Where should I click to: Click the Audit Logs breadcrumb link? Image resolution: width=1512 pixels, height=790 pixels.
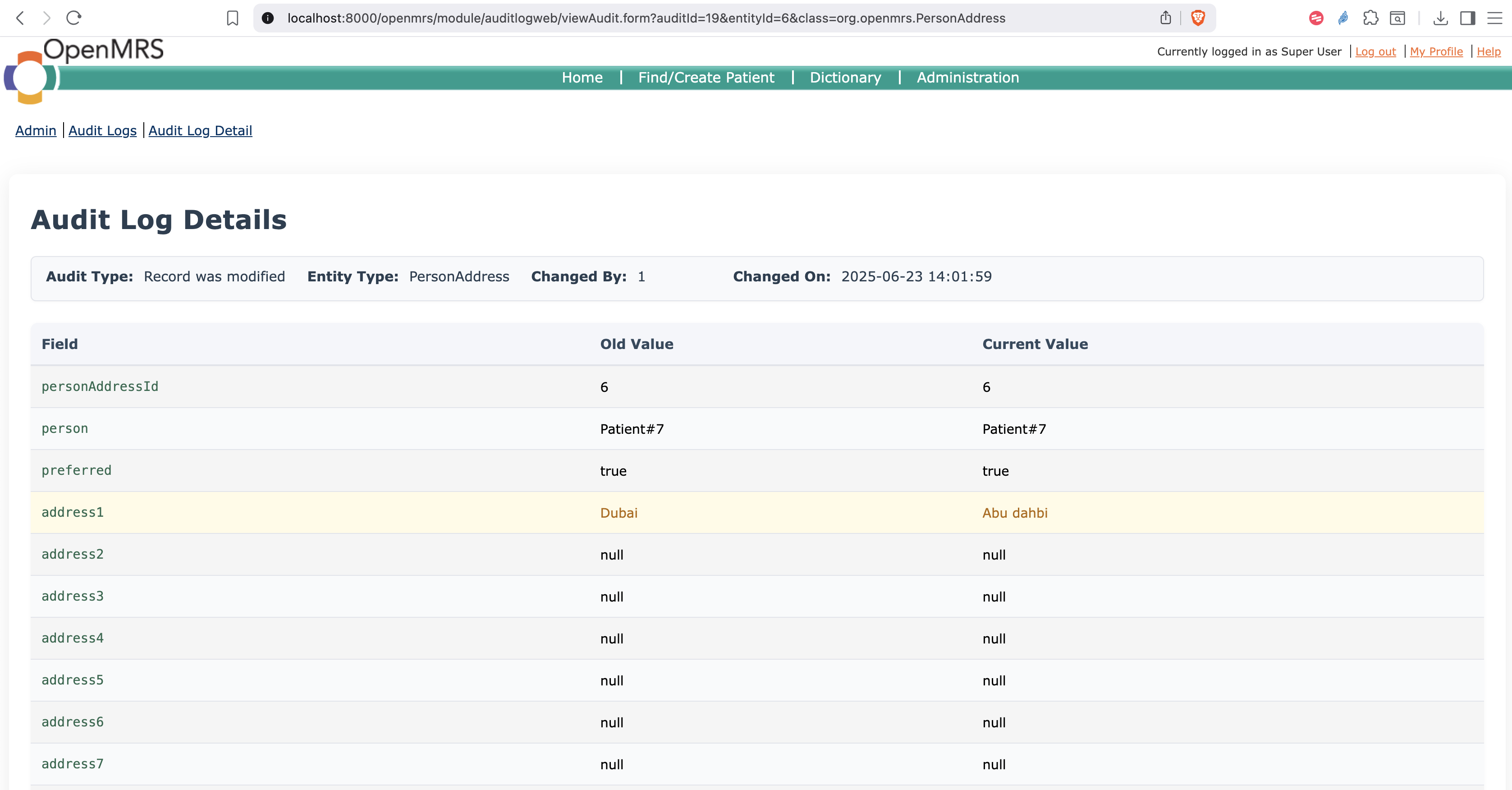point(102,130)
